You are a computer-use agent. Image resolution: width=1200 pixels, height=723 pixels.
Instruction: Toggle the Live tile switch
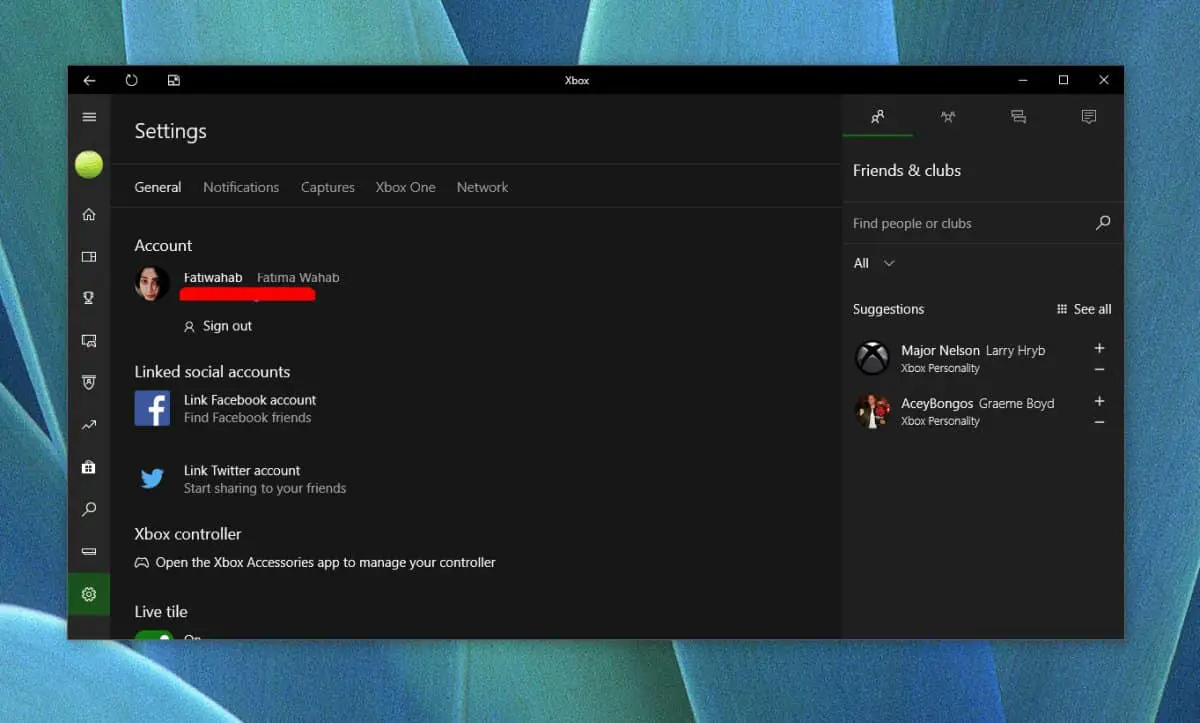pos(154,634)
